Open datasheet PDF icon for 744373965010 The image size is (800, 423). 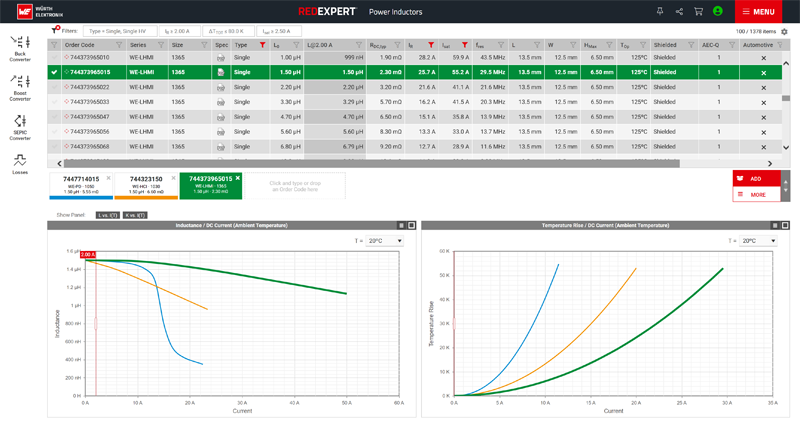pyautogui.click(x=220, y=58)
